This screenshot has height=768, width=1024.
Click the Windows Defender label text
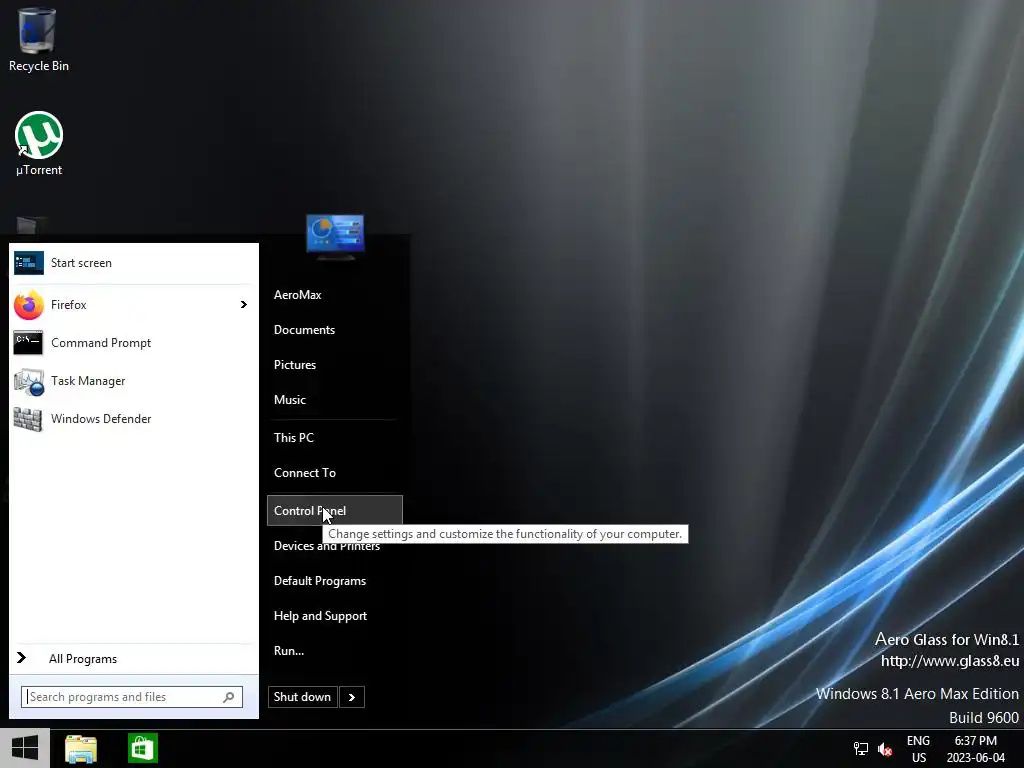[x=101, y=419]
